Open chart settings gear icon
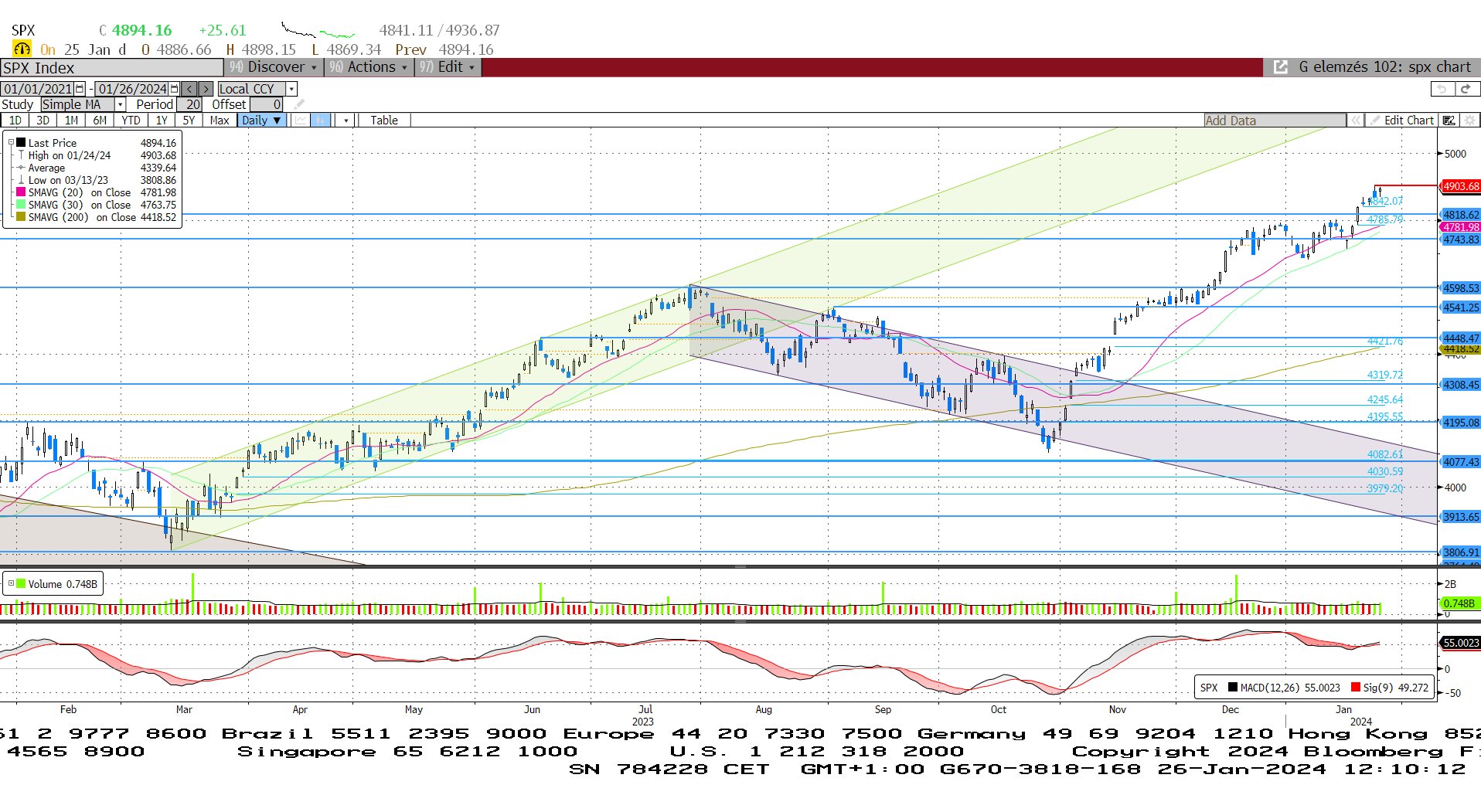The width and height of the screenshot is (1481, 812). 1469,121
